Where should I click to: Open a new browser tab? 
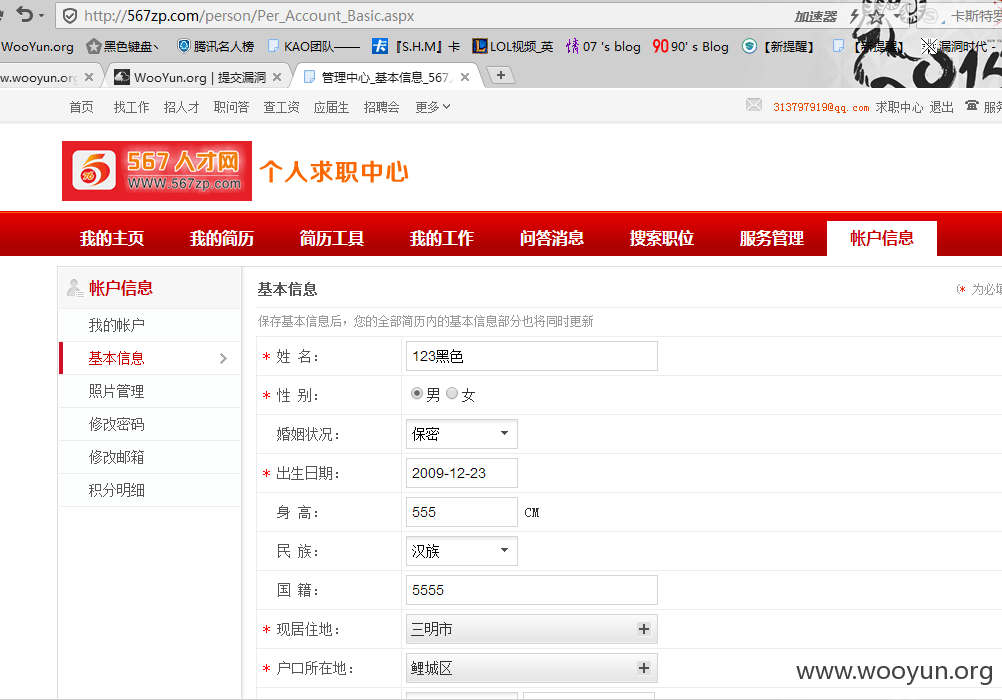(501, 75)
